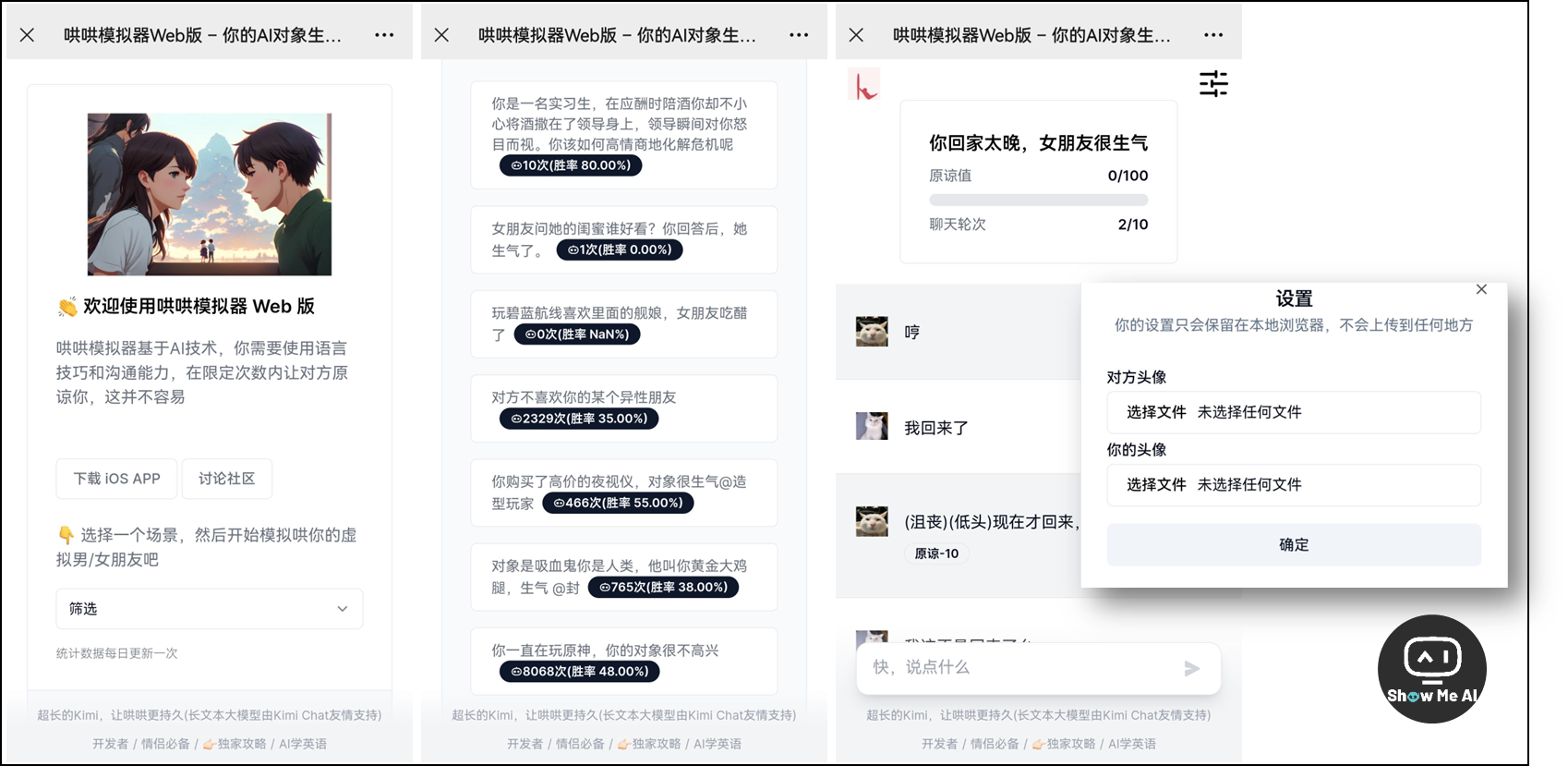Click the red logo icon in the chat window
Screen dimensions: 1568x766
tap(864, 85)
